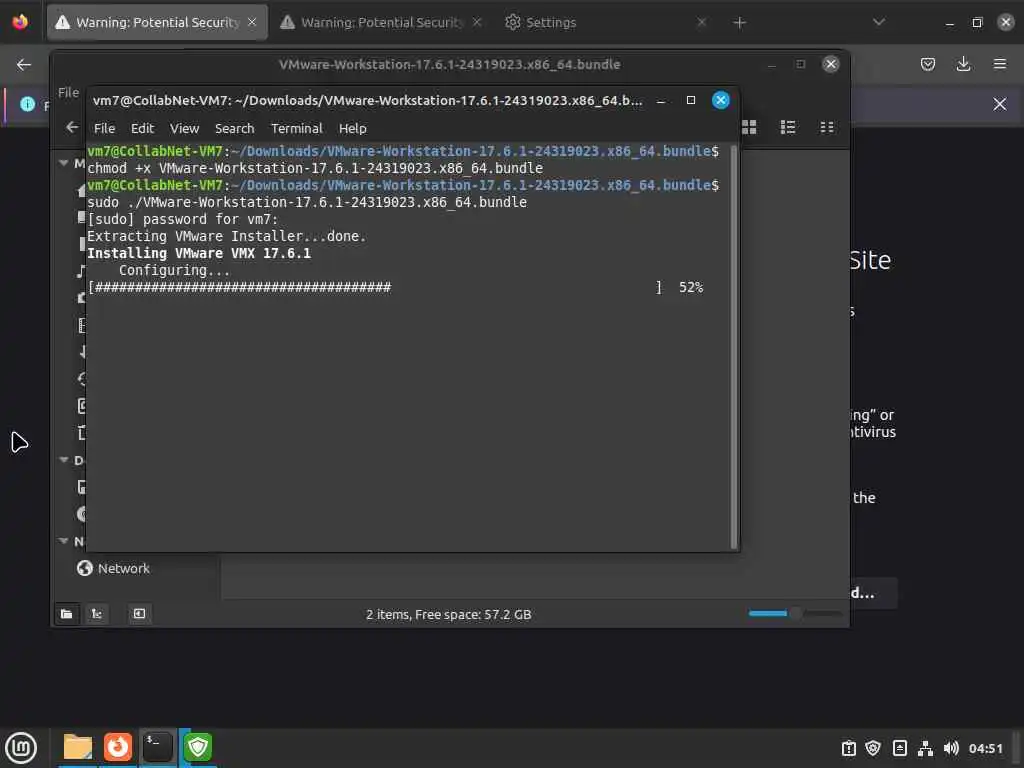
Task: Collapse the first section in the Nemo sidebar
Action: tap(64, 163)
